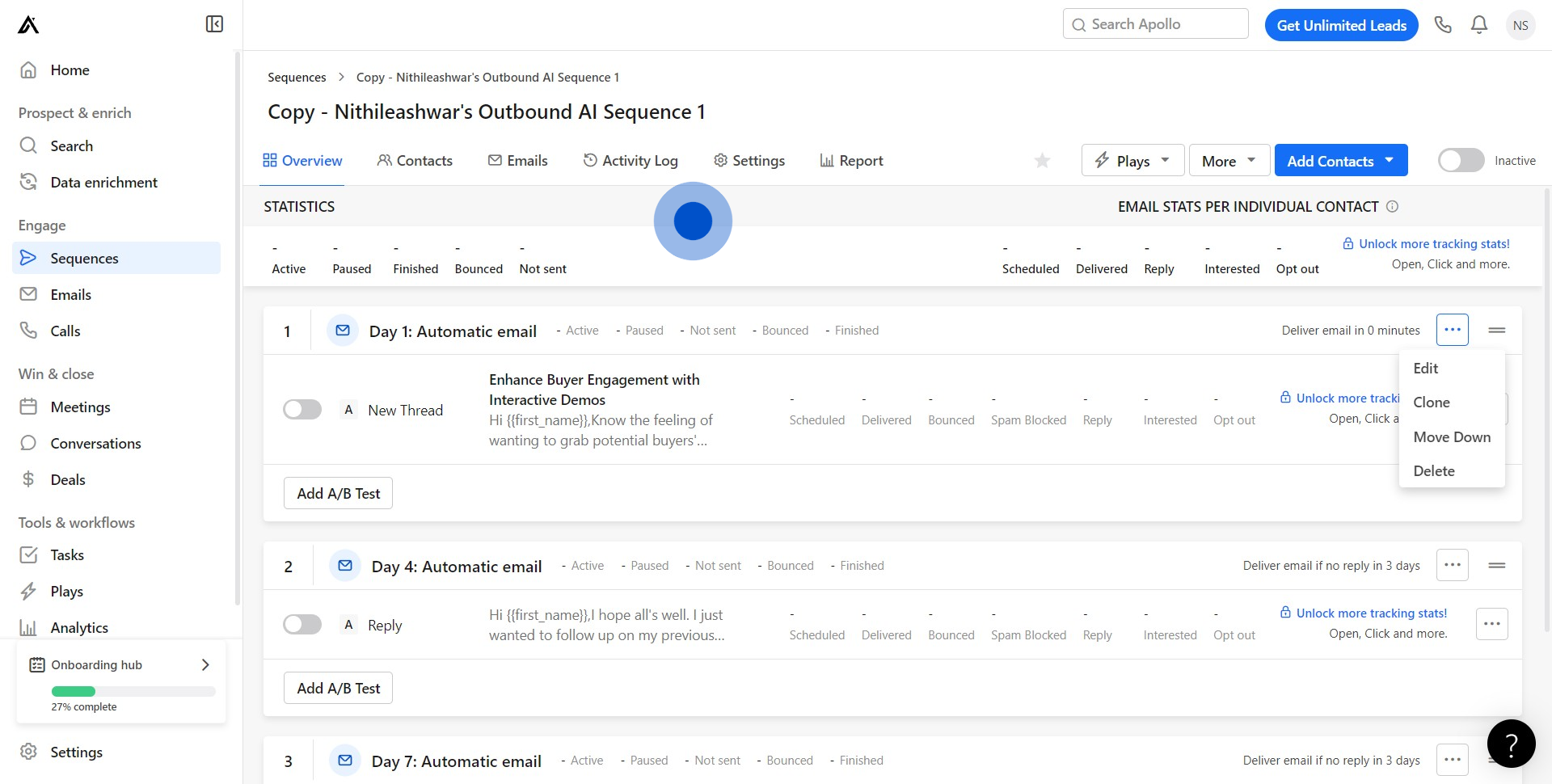1552x784 pixels.
Task: Open three-dot menu for Day 4 step
Action: (1452, 565)
